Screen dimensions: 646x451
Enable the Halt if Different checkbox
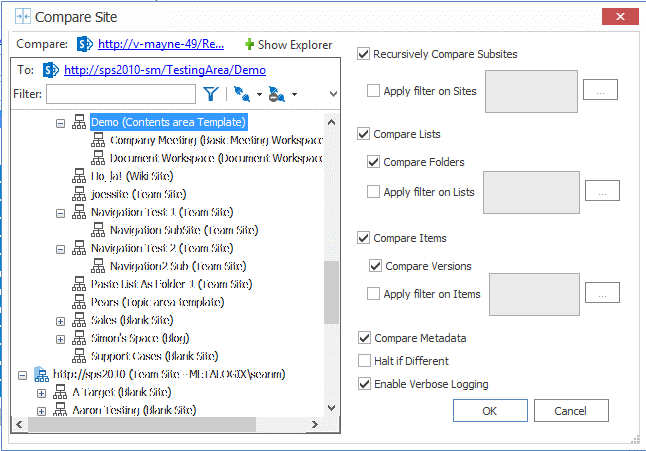click(364, 361)
